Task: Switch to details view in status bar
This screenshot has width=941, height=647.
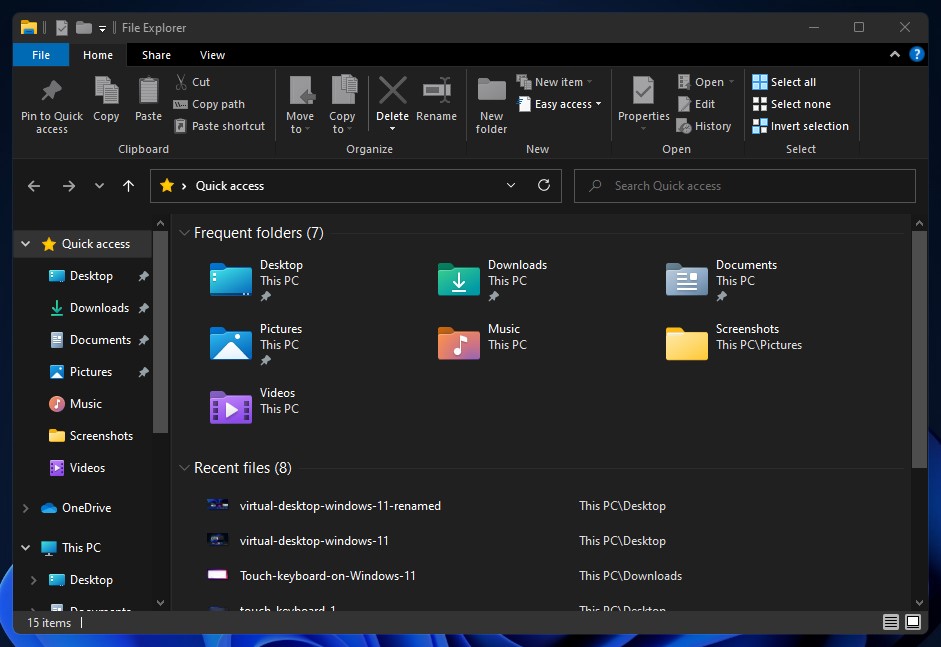Action: pyautogui.click(x=891, y=622)
